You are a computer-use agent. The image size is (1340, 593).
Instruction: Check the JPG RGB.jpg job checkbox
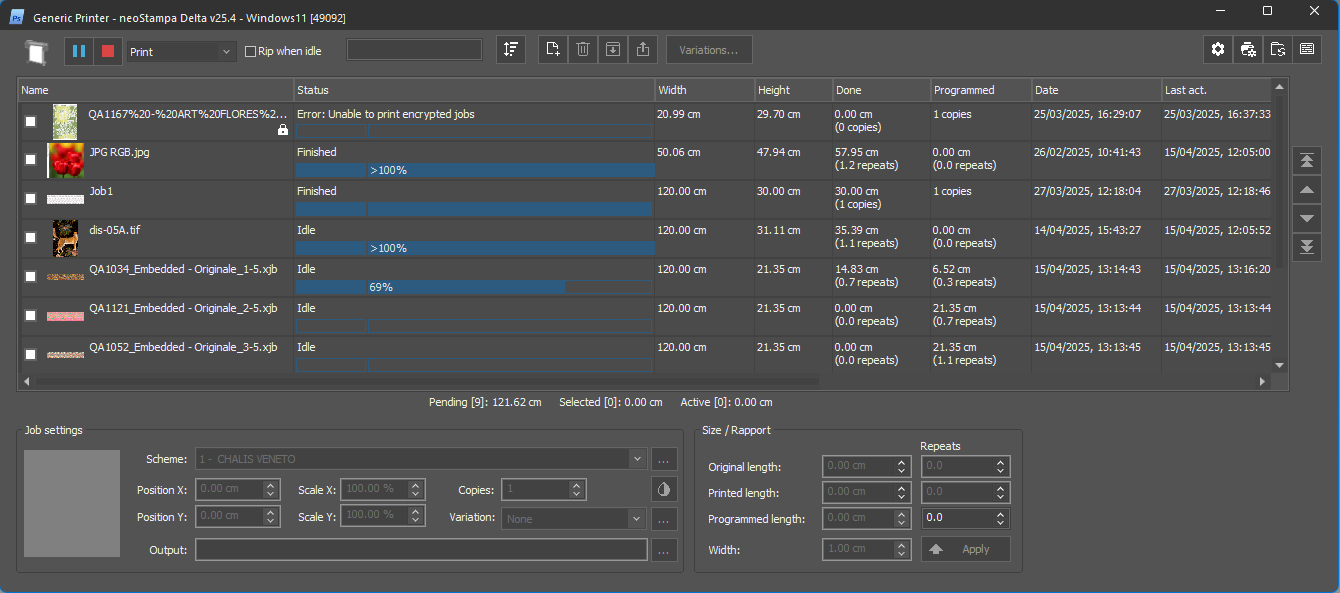[31, 159]
